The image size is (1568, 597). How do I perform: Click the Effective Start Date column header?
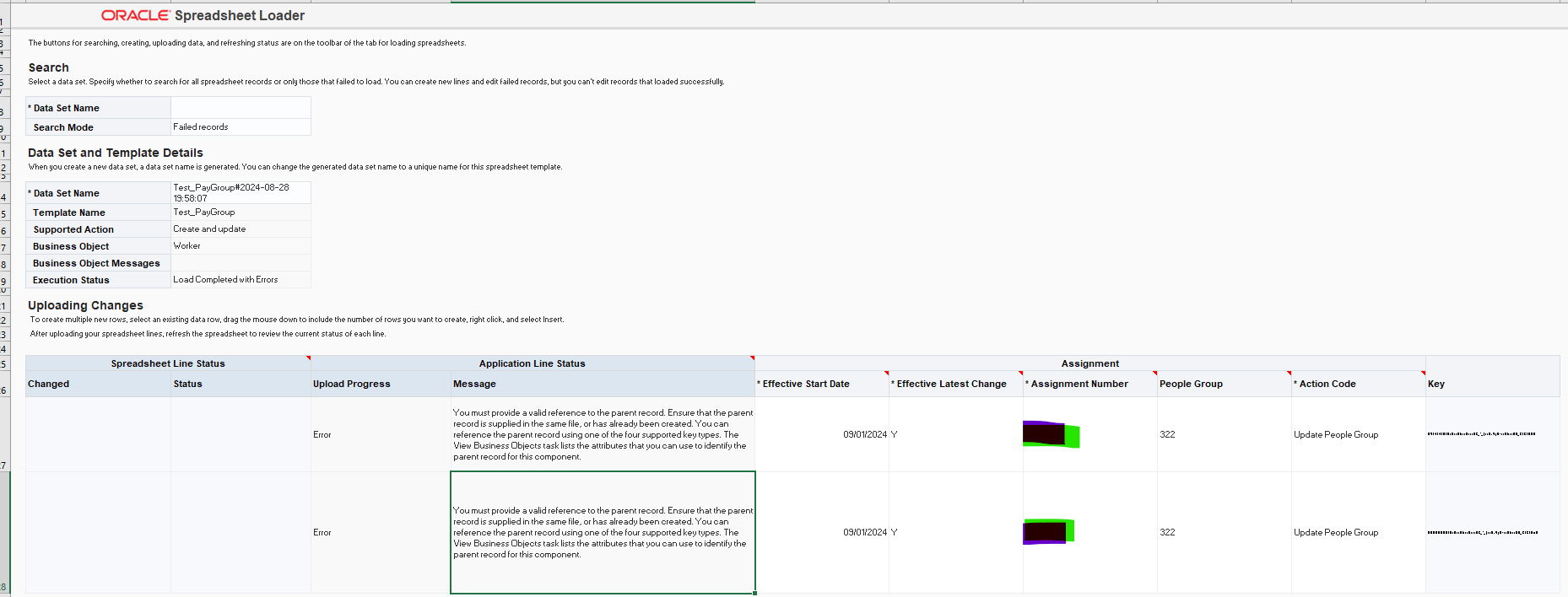(822, 384)
